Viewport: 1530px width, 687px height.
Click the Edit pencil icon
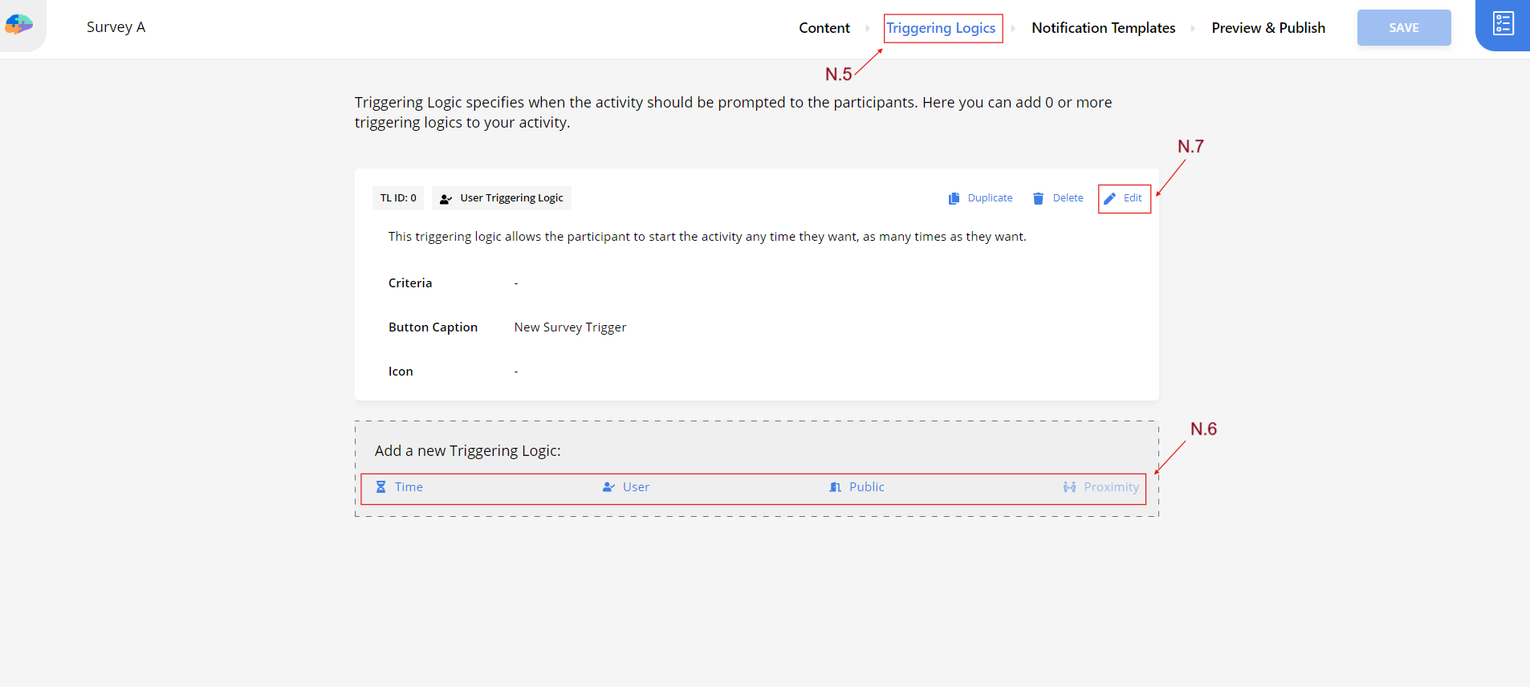(1110, 198)
